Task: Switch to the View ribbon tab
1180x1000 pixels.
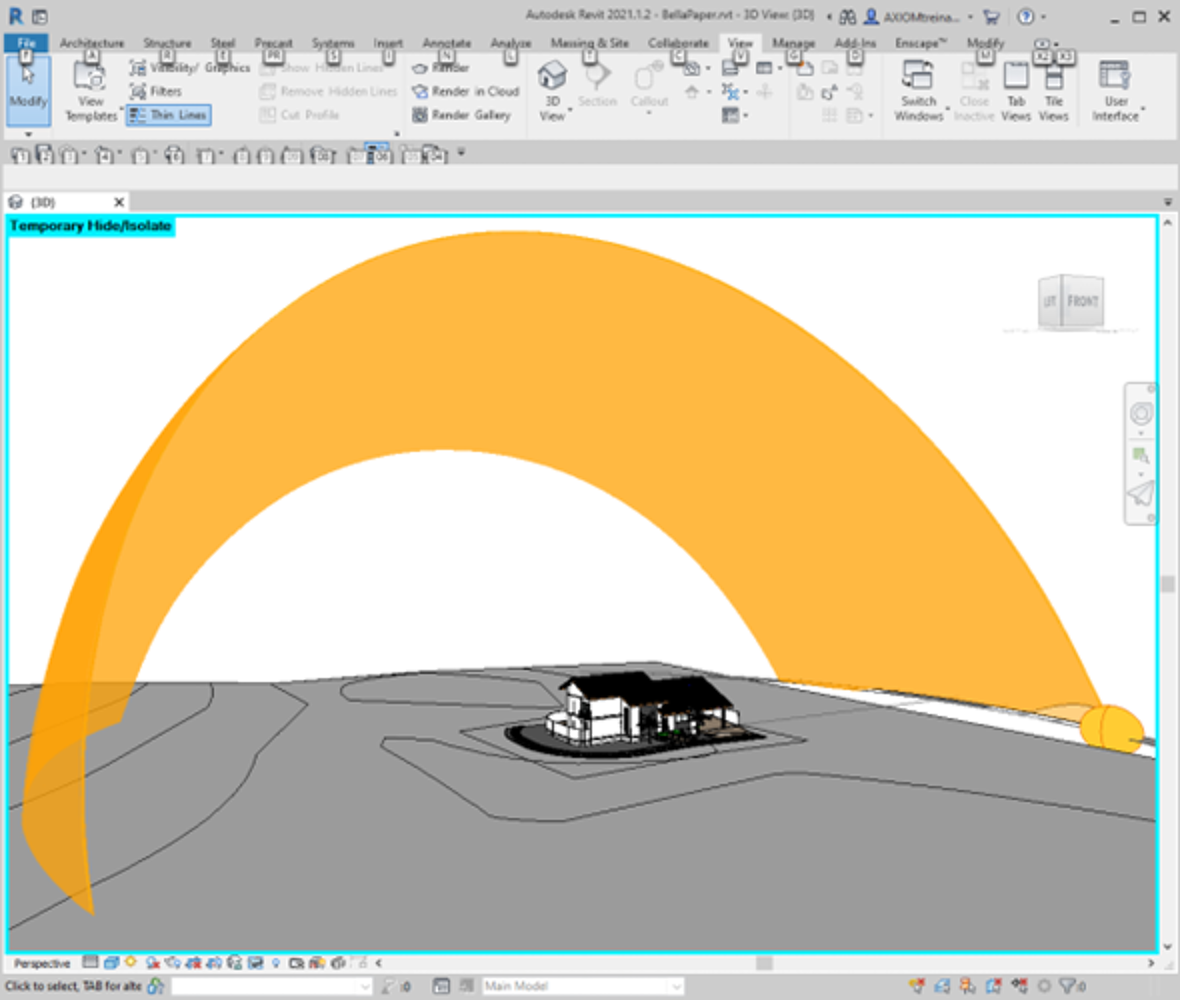Action: point(740,43)
